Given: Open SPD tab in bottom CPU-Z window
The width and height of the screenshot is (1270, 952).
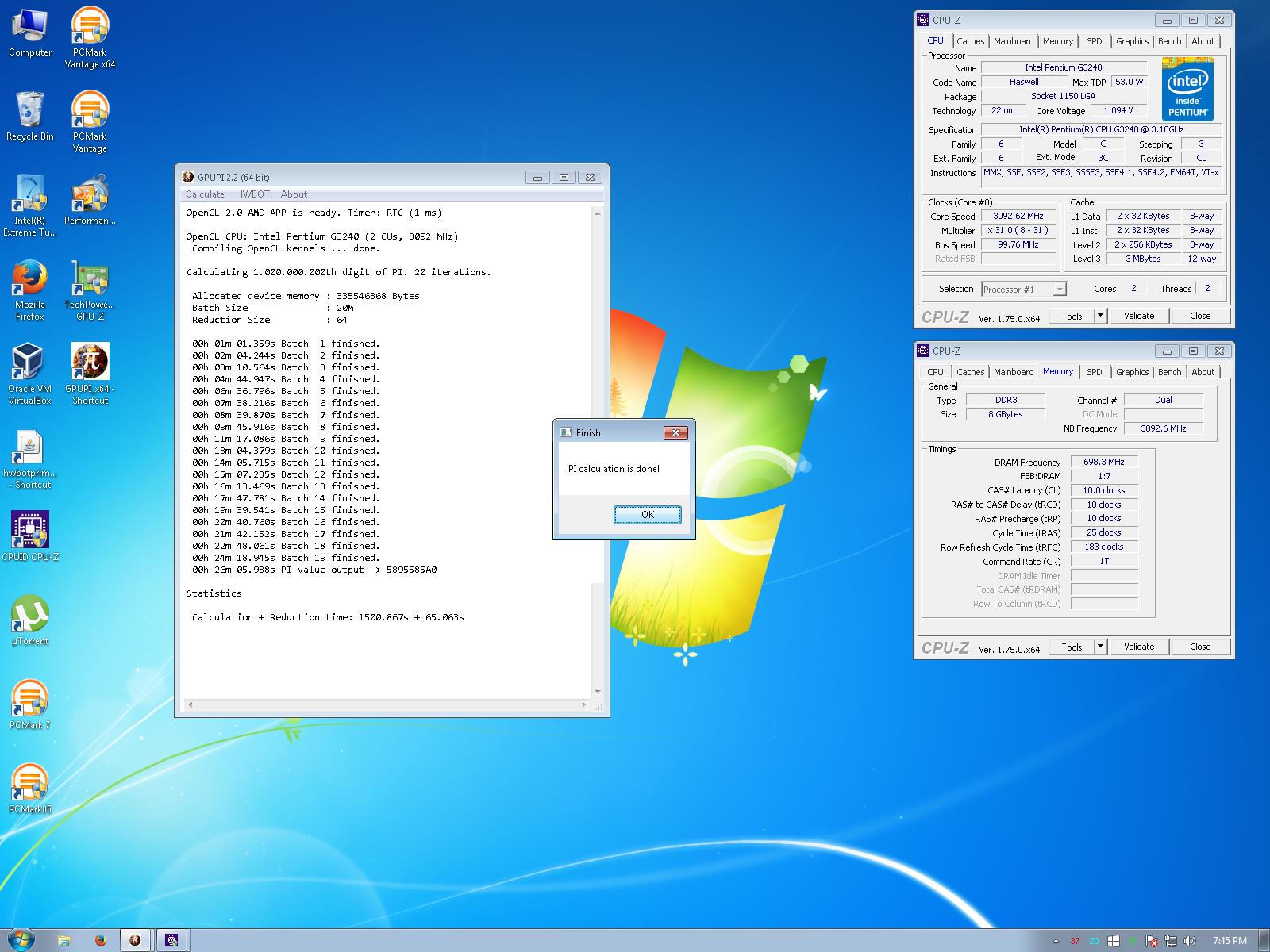Looking at the screenshot, I should (1095, 372).
